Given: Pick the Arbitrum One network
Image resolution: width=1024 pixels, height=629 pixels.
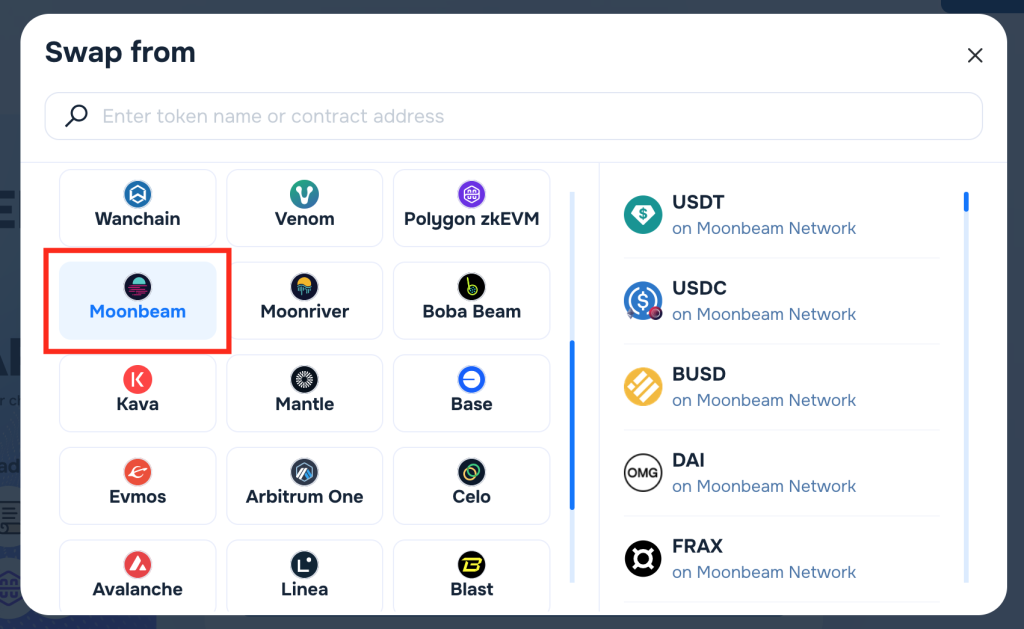Looking at the screenshot, I should (x=304, y=486).
